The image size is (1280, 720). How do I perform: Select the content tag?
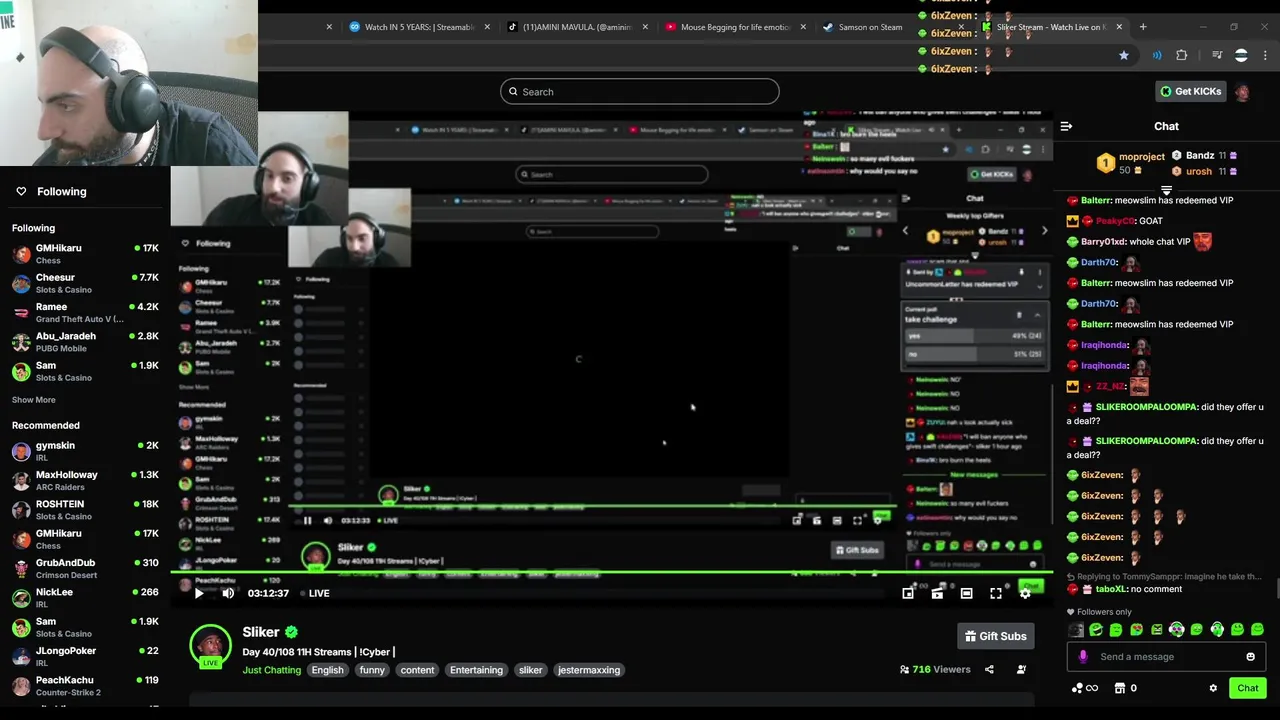point(417,670)
